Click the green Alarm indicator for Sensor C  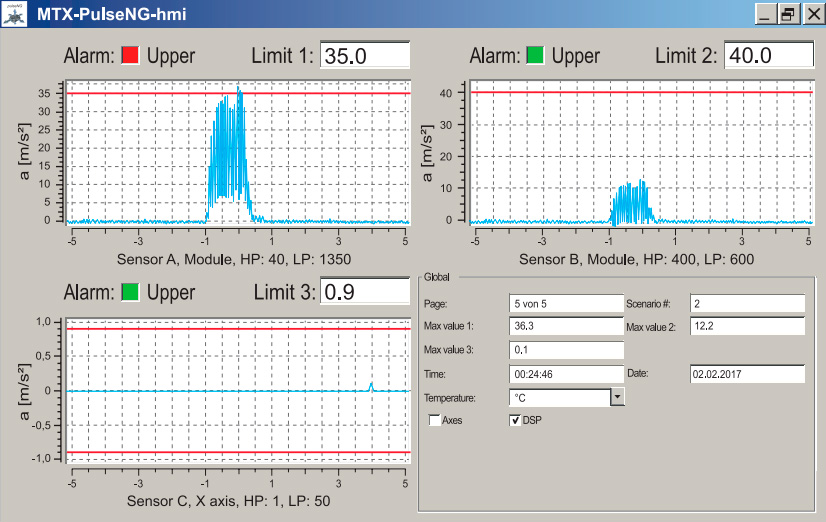[x=129, y=293]
